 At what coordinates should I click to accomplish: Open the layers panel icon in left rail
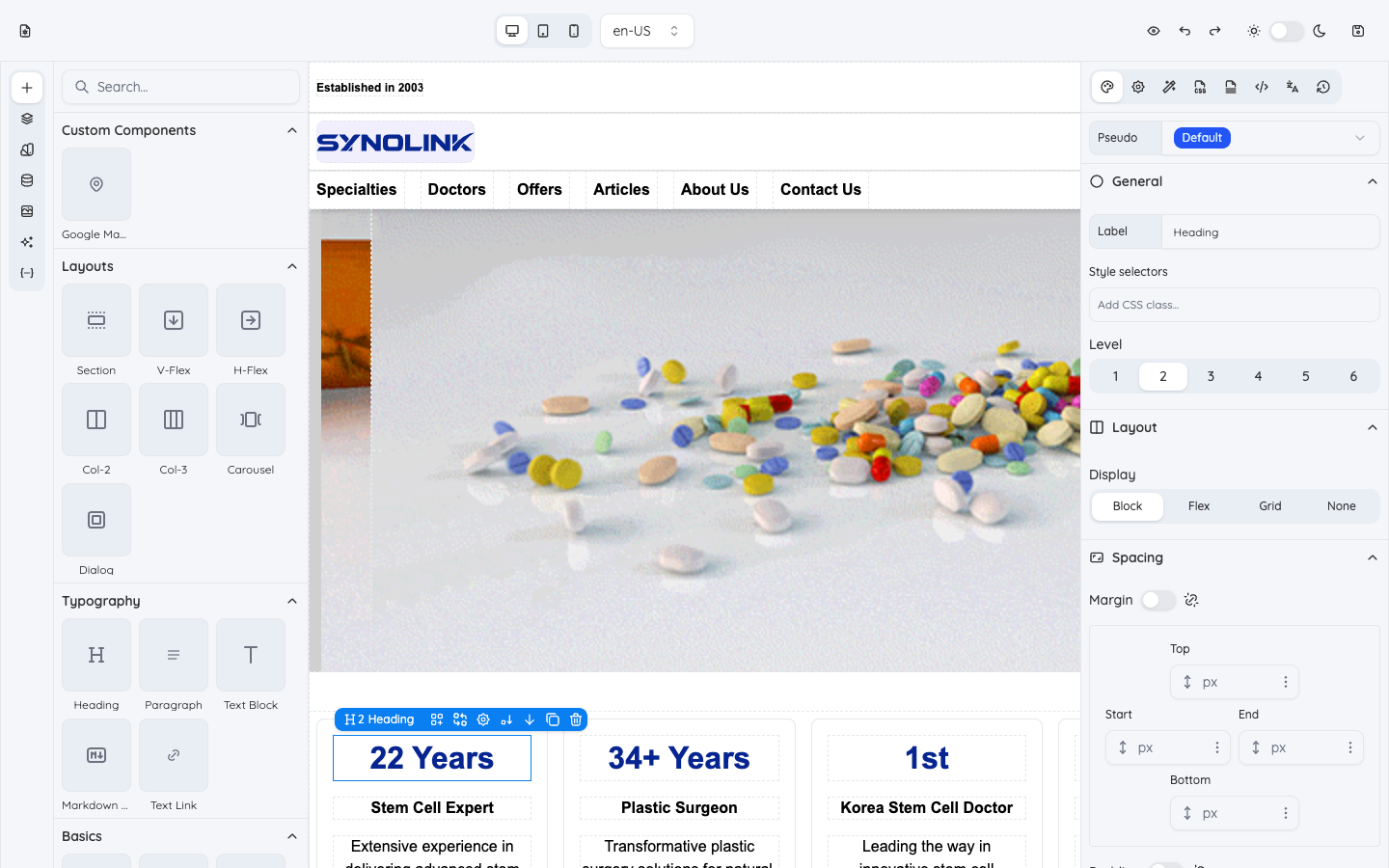pos(27,119)
